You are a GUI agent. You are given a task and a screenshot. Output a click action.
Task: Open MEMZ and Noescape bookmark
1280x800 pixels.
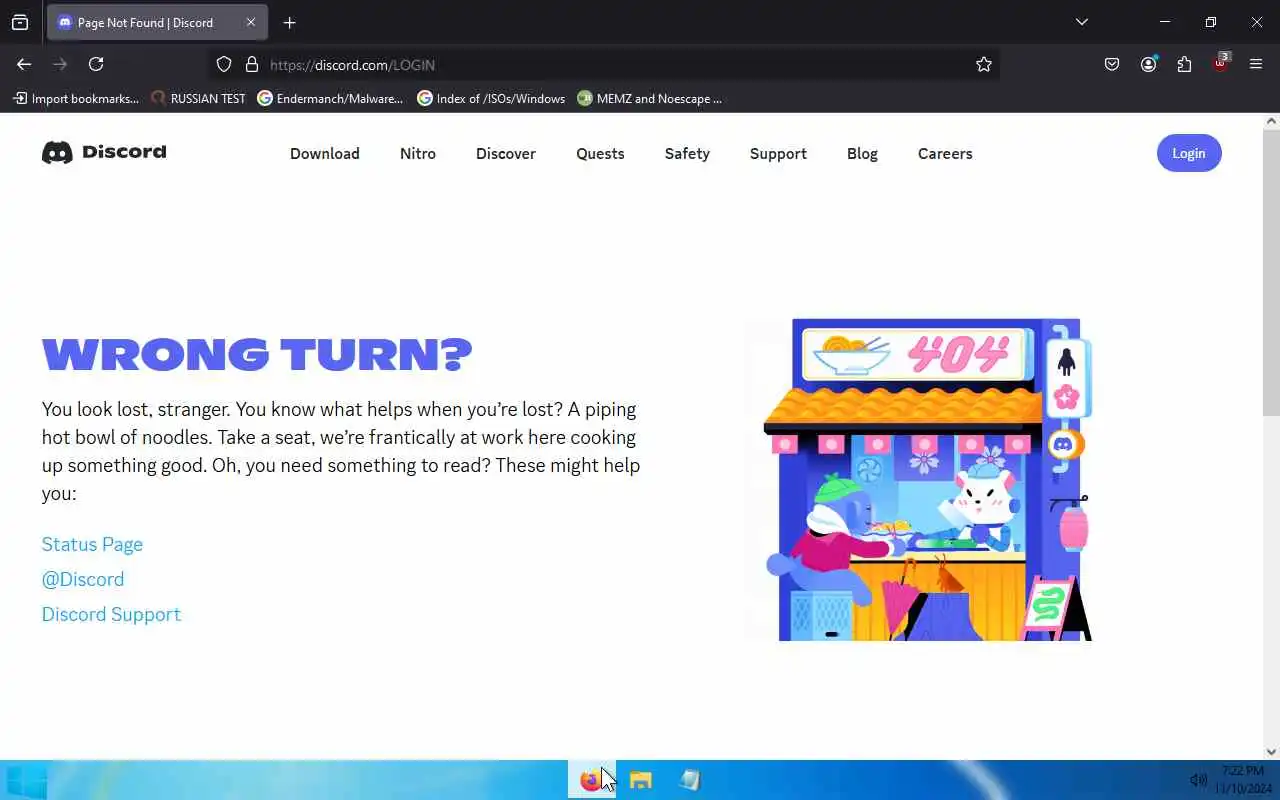650,98
